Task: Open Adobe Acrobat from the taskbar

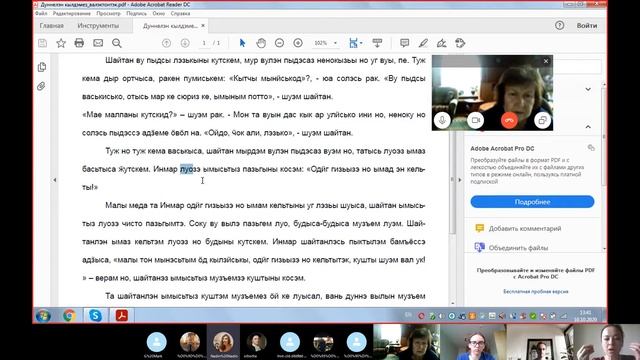Action: (x=122, y=316)
